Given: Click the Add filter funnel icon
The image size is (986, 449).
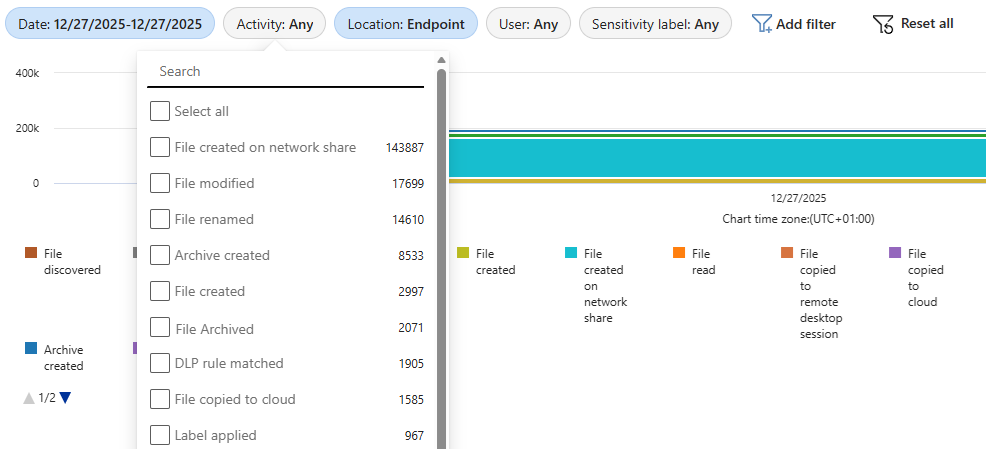Looking at the screenshot, I should click(x=762, y=23).
